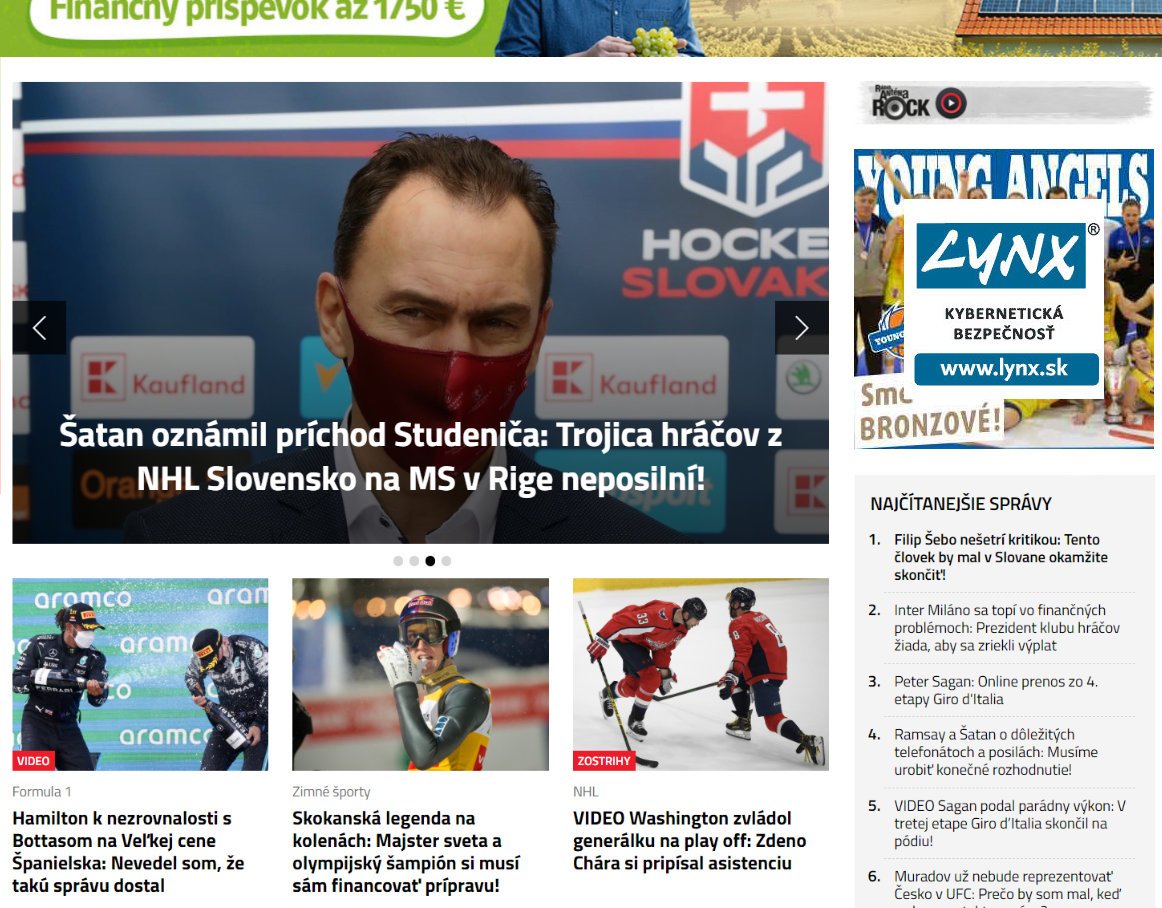
Task: Click the Lynx logo in advertisement
Action: point(1002,256)
